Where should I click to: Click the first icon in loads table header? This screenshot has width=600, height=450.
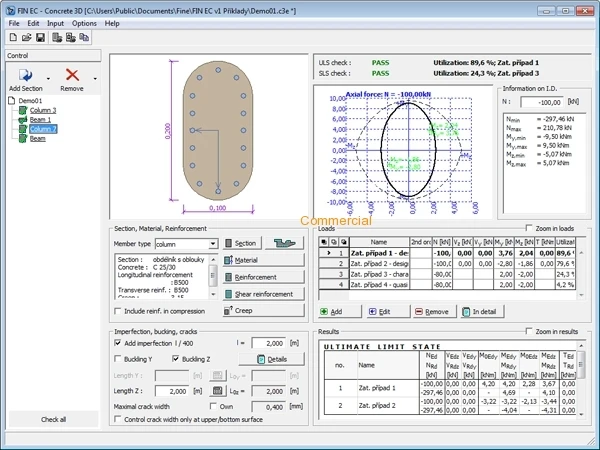324,242
